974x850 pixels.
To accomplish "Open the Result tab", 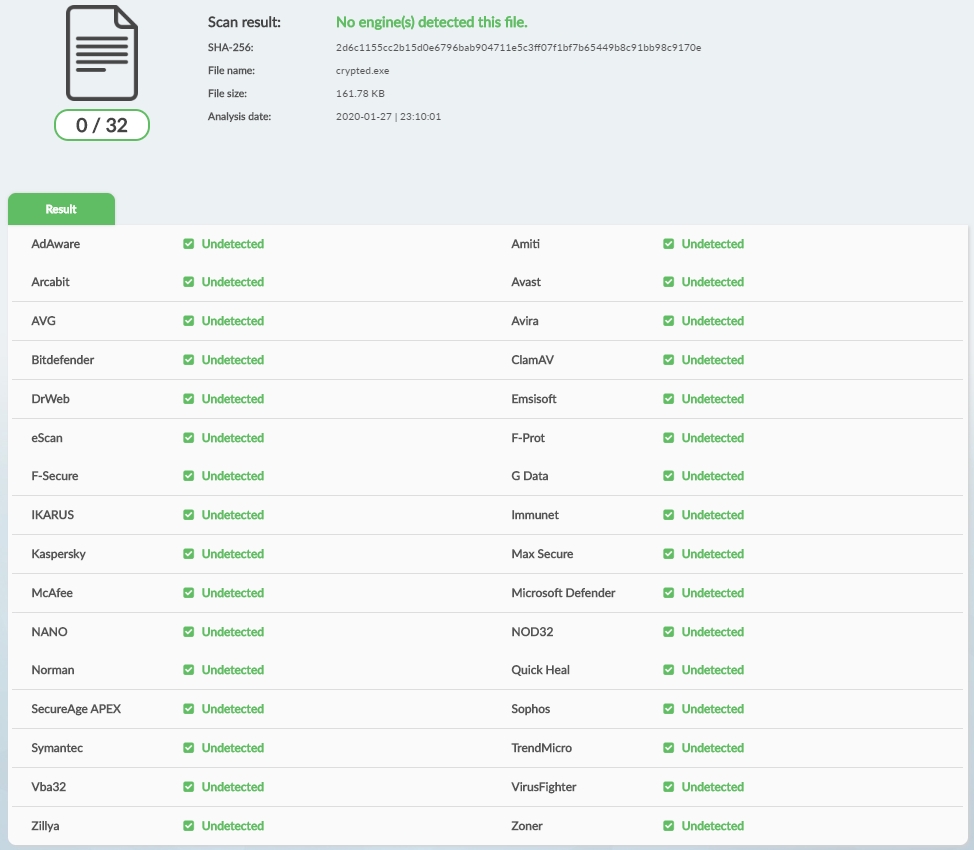I will (x=61, y=209).
